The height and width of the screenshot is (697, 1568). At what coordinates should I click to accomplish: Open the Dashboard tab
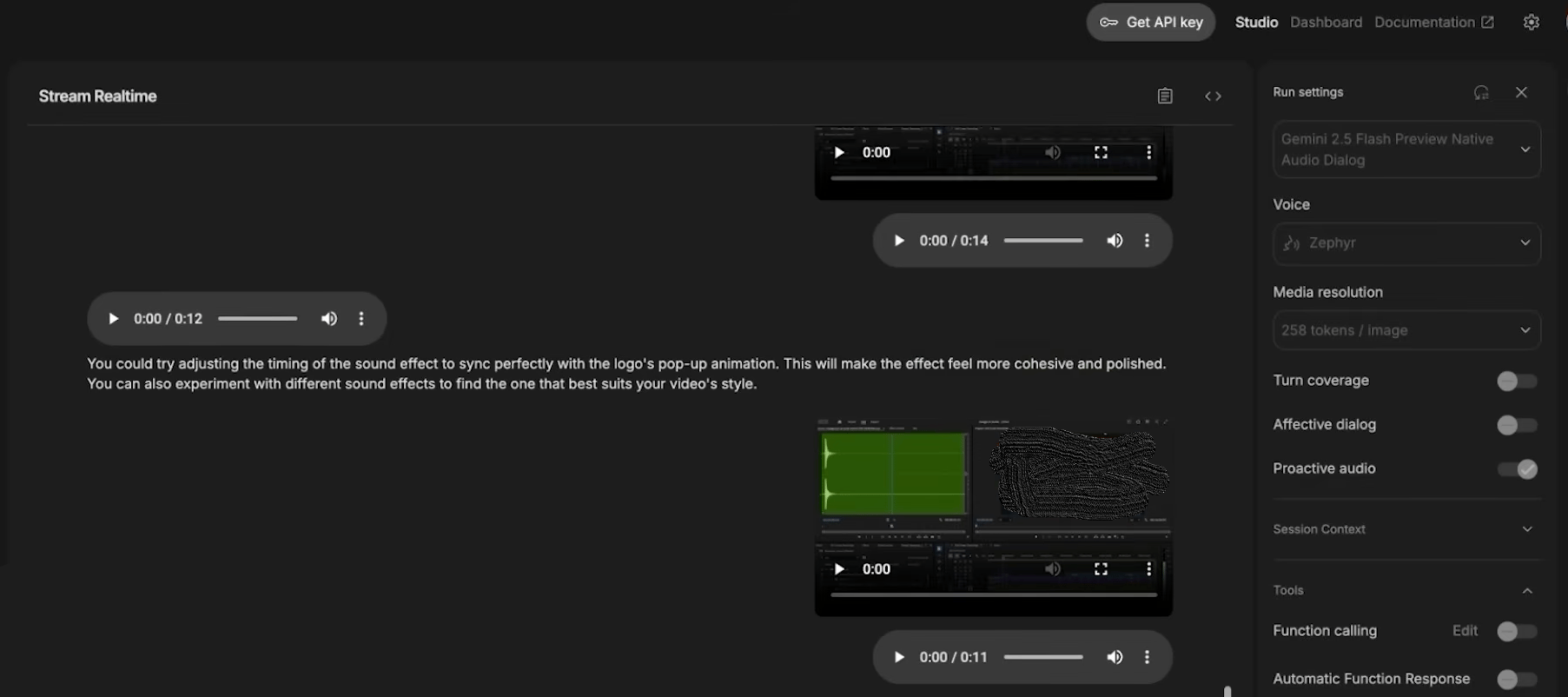[x=1326, y=23]
